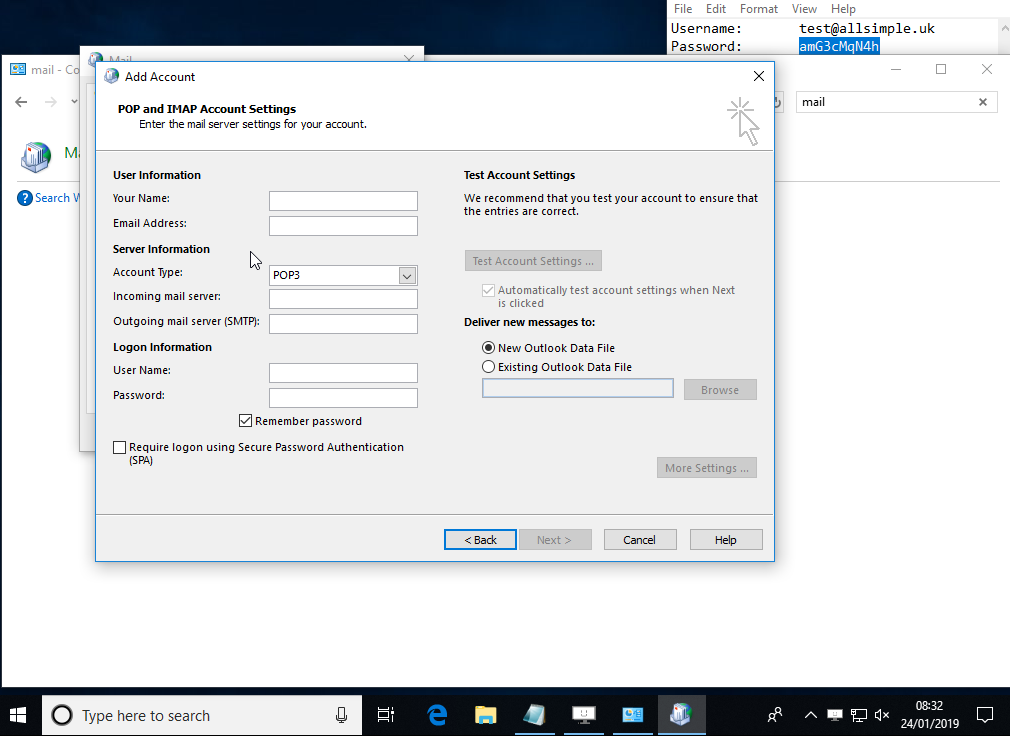Open File Explorer from the taskbar
The image size is (1010, 736).
pyautogui.click(x=486, y=715)
